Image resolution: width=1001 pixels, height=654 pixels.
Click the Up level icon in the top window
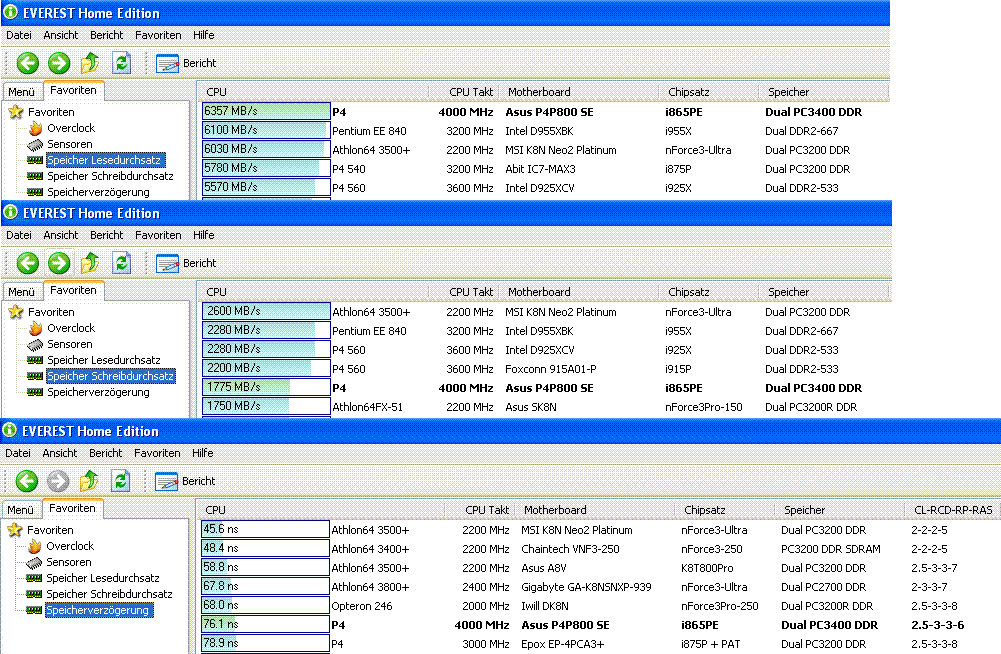90,63
